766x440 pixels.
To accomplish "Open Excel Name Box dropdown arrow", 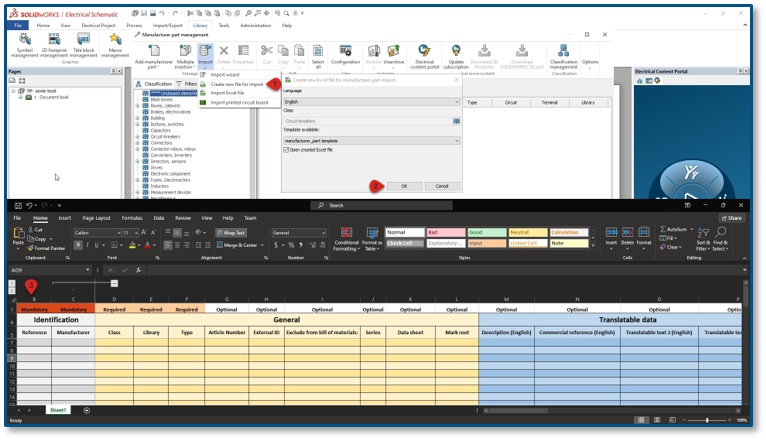I will pos(87,270).
